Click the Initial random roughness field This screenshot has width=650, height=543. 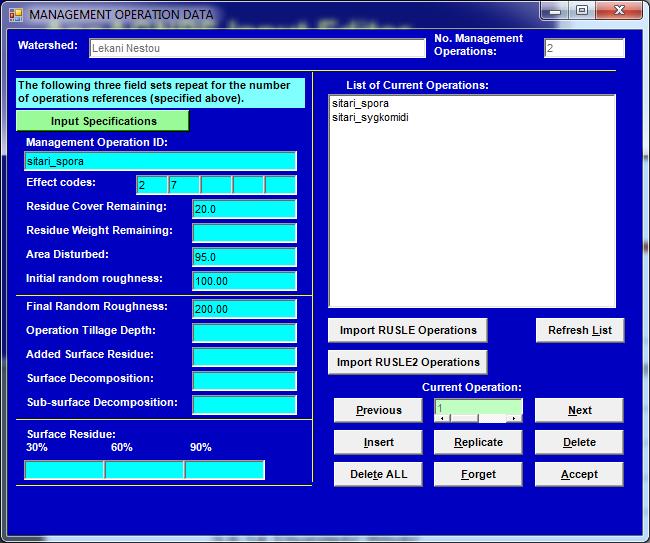[244, 281]
